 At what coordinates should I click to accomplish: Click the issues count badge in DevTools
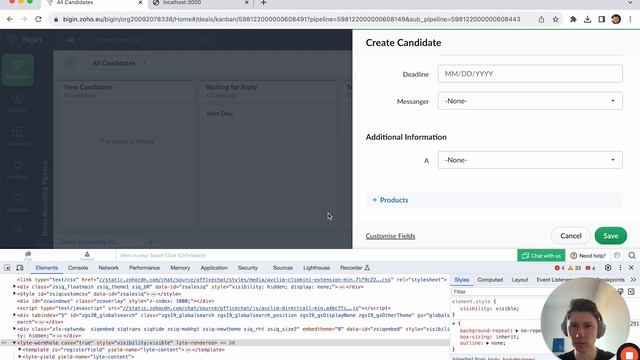pyautogui.click(x=590, y=268)
